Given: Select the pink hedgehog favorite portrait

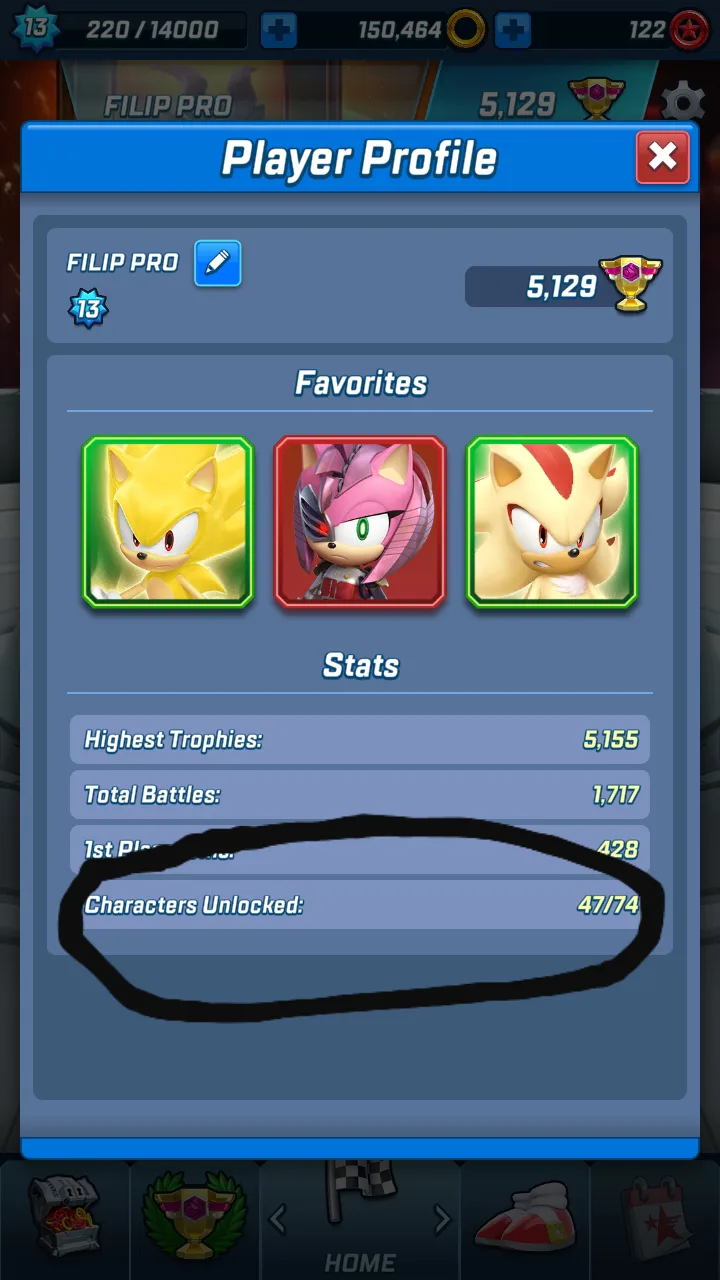Looking at the screenshot, I should point(360,522).
